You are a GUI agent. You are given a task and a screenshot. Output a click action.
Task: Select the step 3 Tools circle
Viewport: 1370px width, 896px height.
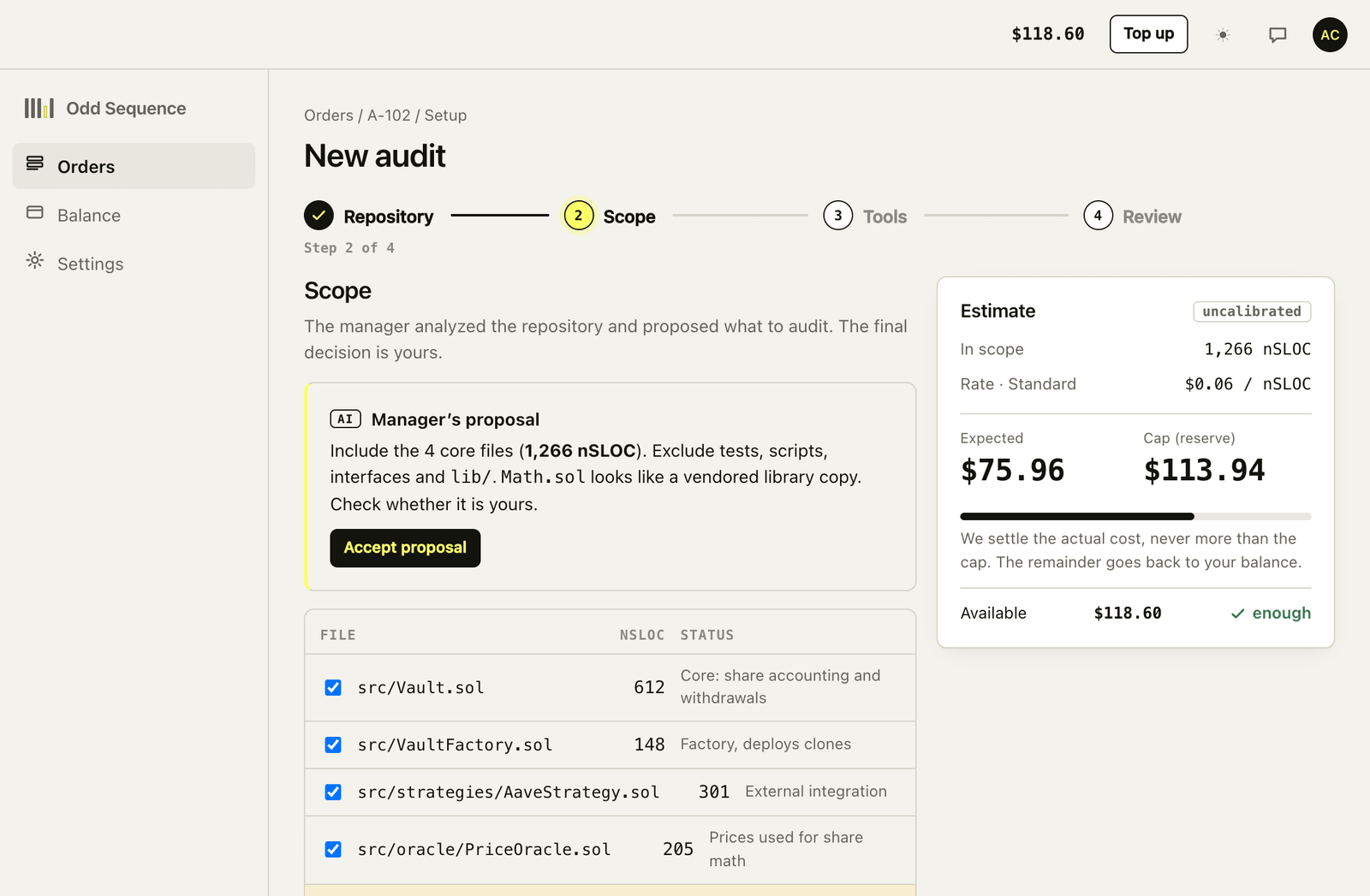[838, 216]
